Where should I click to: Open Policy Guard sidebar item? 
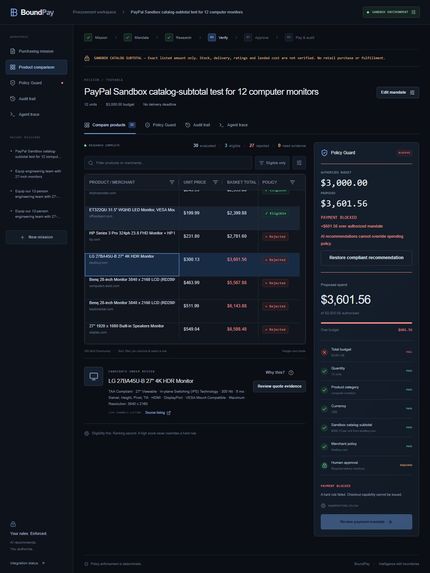(36, 83)
